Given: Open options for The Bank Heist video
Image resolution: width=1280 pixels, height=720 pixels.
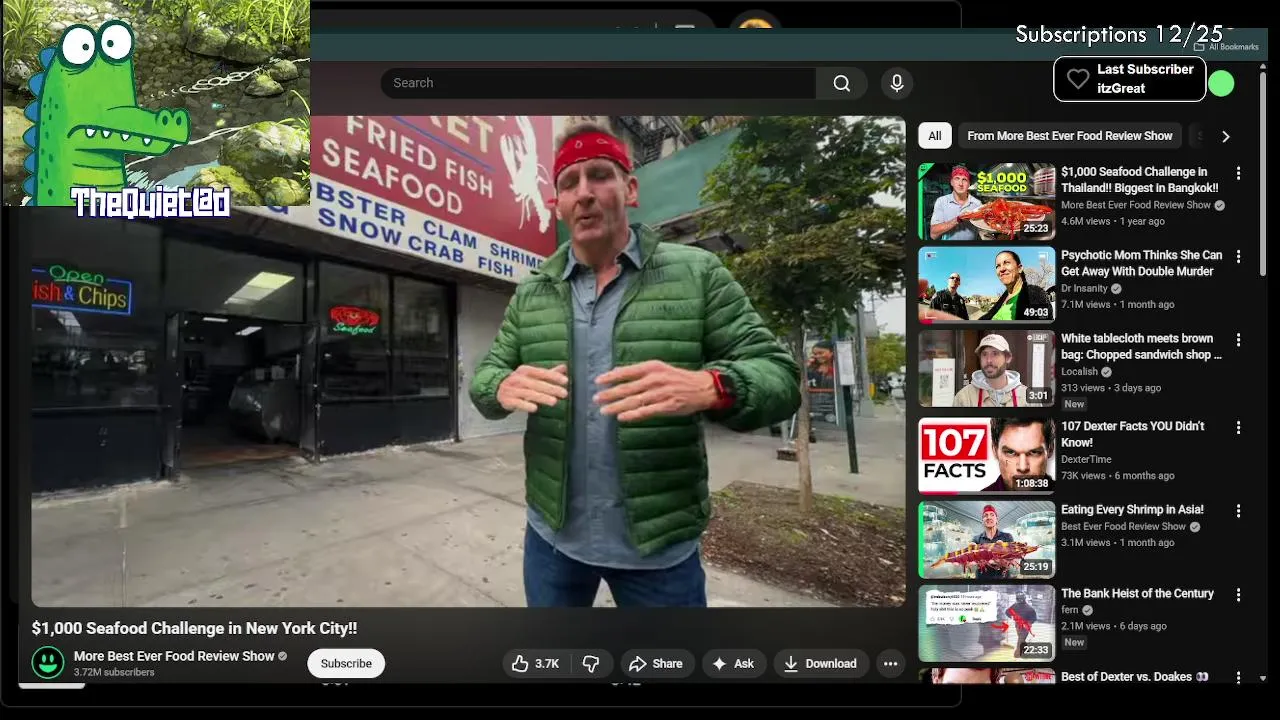Looking at the screenshot, I should pos(1238,594).
